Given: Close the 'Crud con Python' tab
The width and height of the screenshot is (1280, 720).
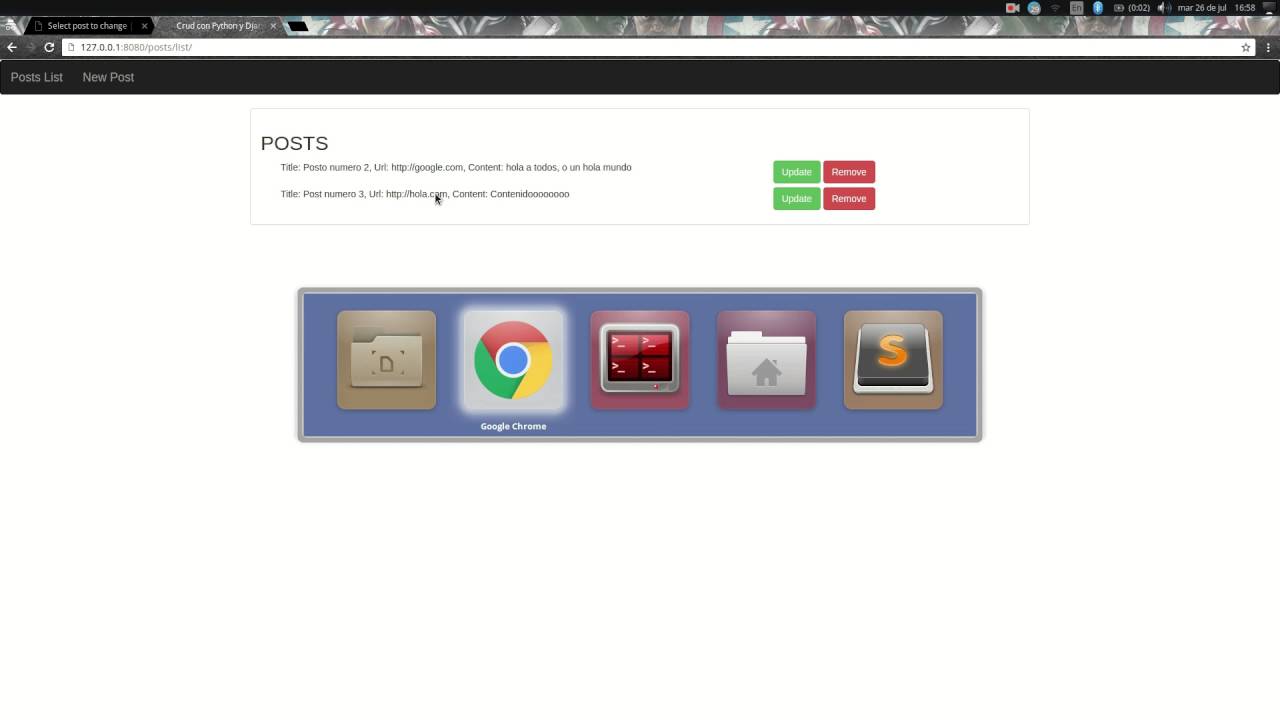Looking at the screenshot, I should click(273, 26).
